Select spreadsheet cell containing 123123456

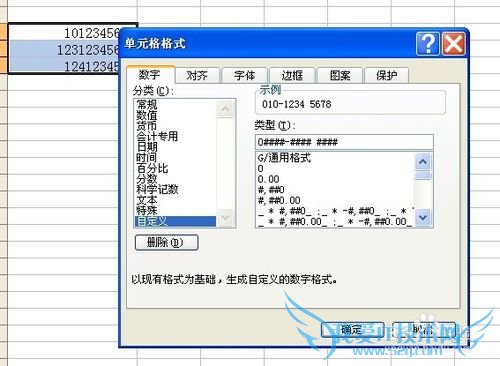(x=64, y=49)
